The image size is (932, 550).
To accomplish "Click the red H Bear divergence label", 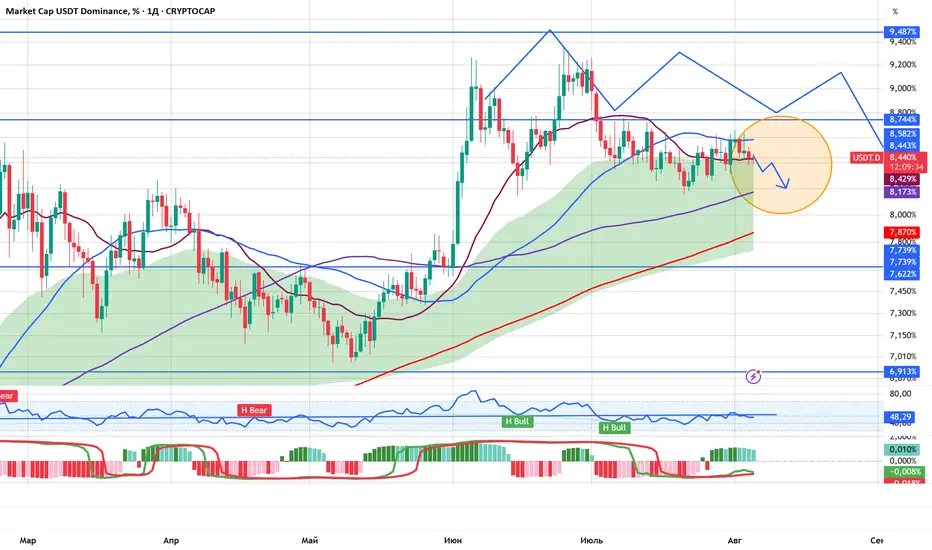I will point(254,410).
